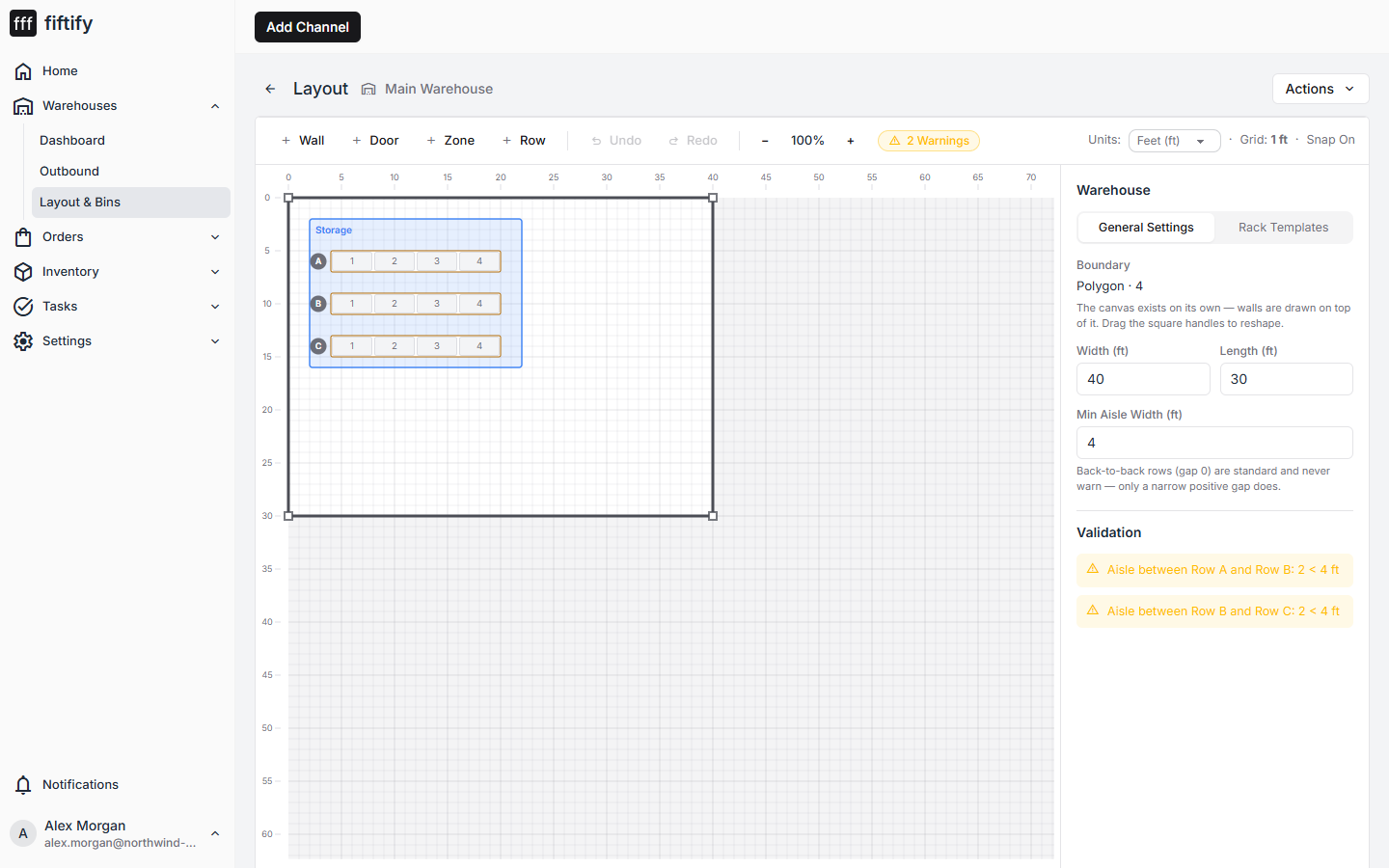Click the Inventory box icon
This screenshot has width=1389, height=868.
[23, 272]
